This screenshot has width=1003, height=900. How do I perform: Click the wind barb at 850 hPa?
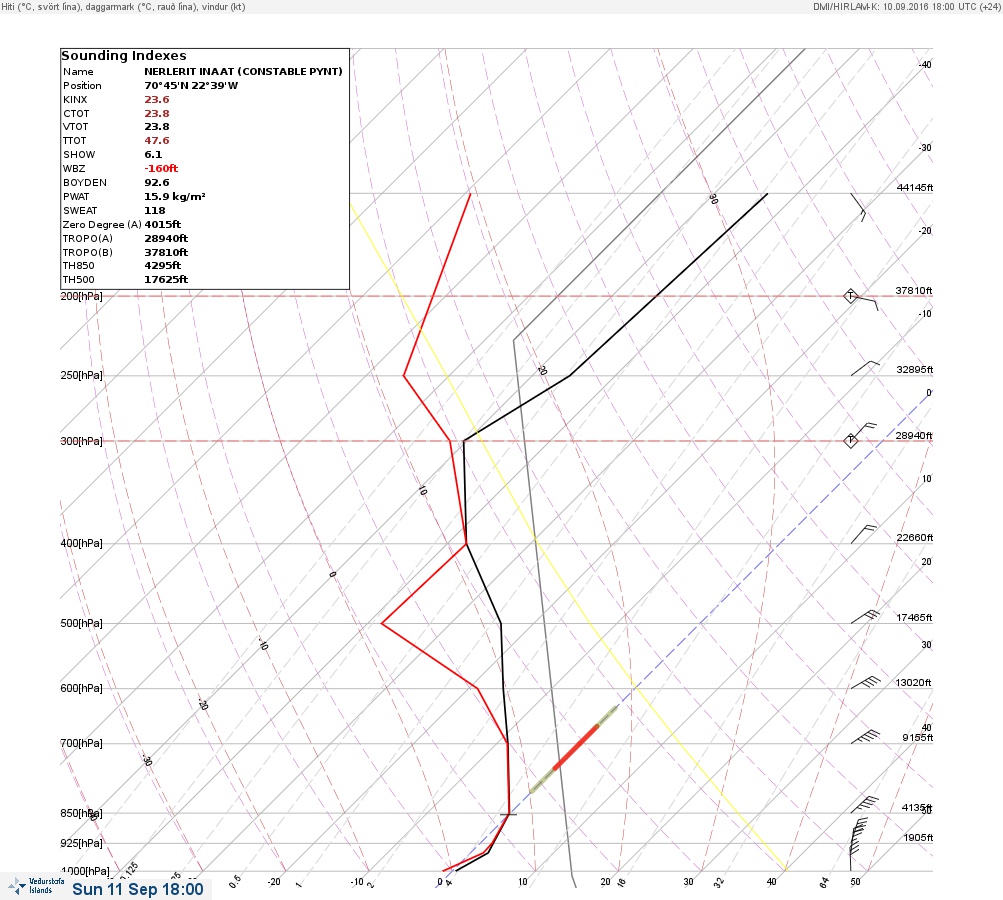pos(864,805)
